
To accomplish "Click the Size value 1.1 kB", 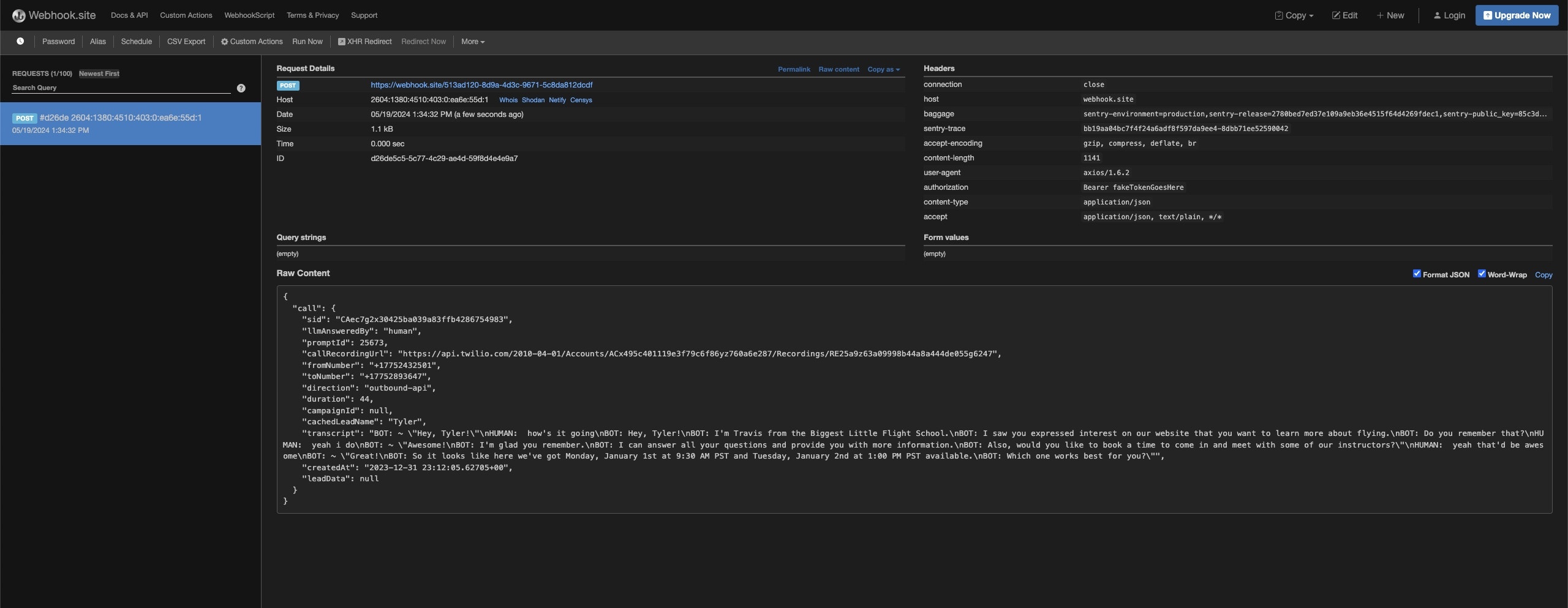I will [x=382, y=129].
